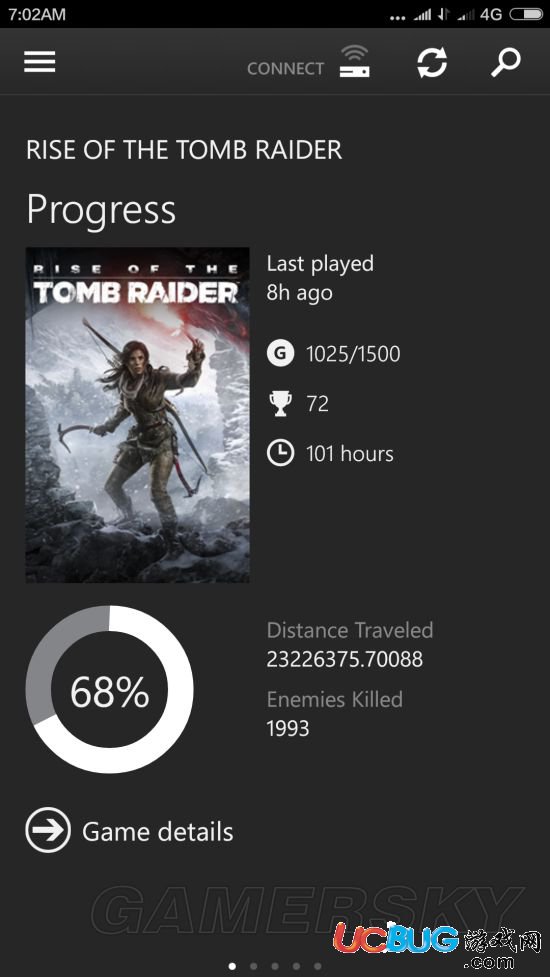Tap the 1025/1500 gamerscore value
Screen dimensions: 550x977
[x=353, y=354]
